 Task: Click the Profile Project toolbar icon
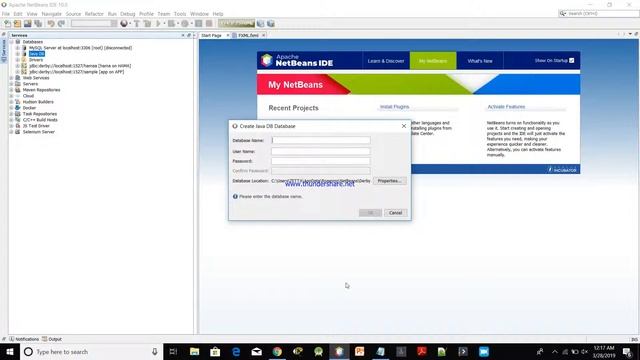(x=185, y=24)
